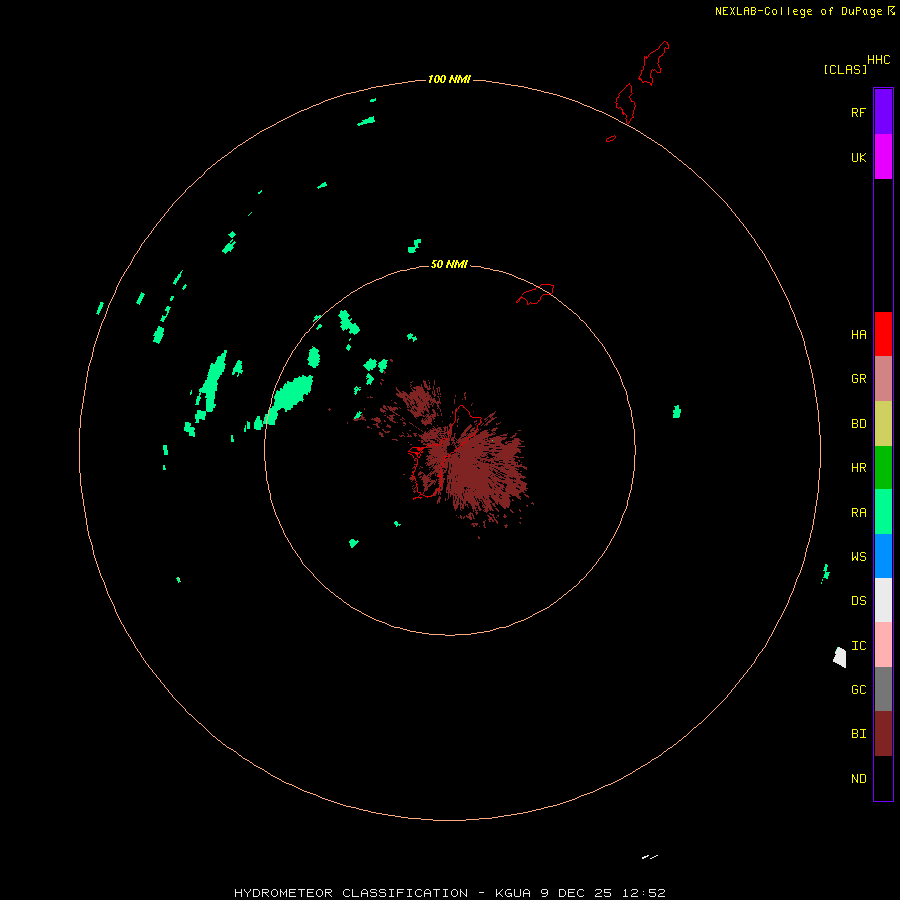Click the DS white legend swatch

click(x=883, y=600)
